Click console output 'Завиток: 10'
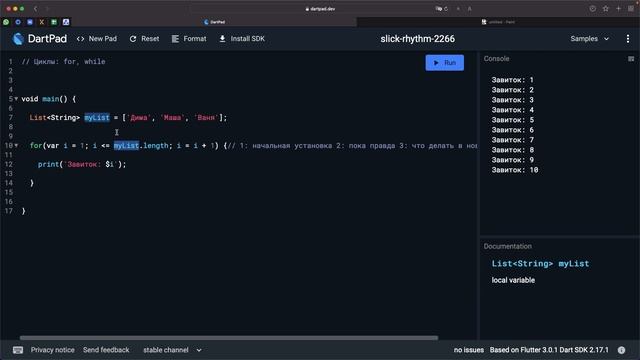 [x=515, y=170]
